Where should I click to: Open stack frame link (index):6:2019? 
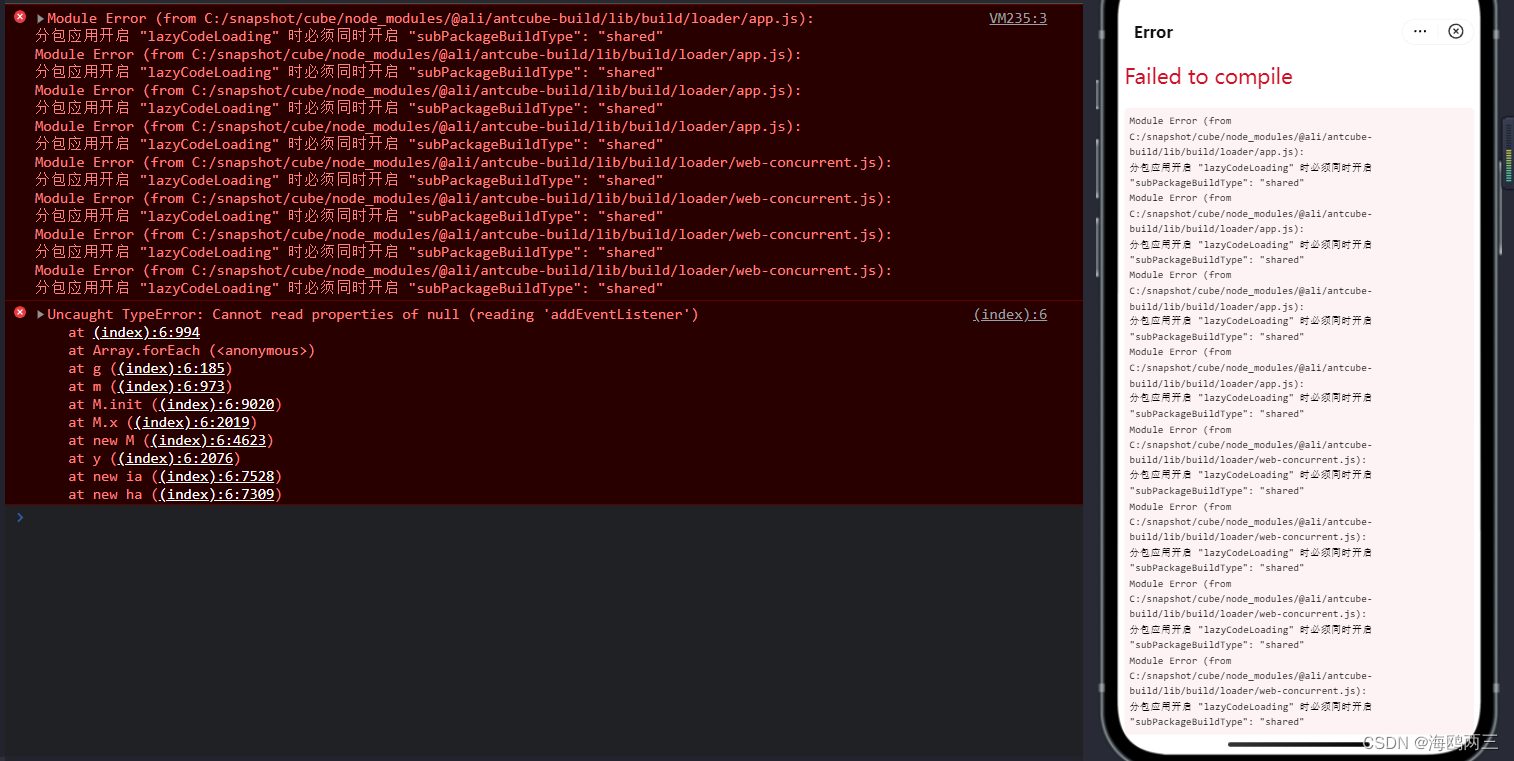click(x=192, y=422)
